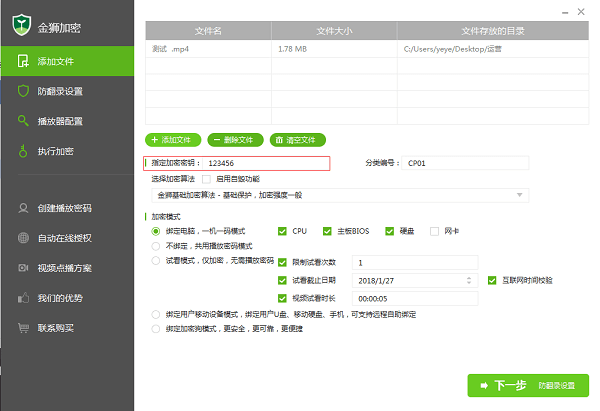Click 下一步 防翻录设置 button
Screen dimensions: 600x411
pyautogui.click(x=528, y=385)
